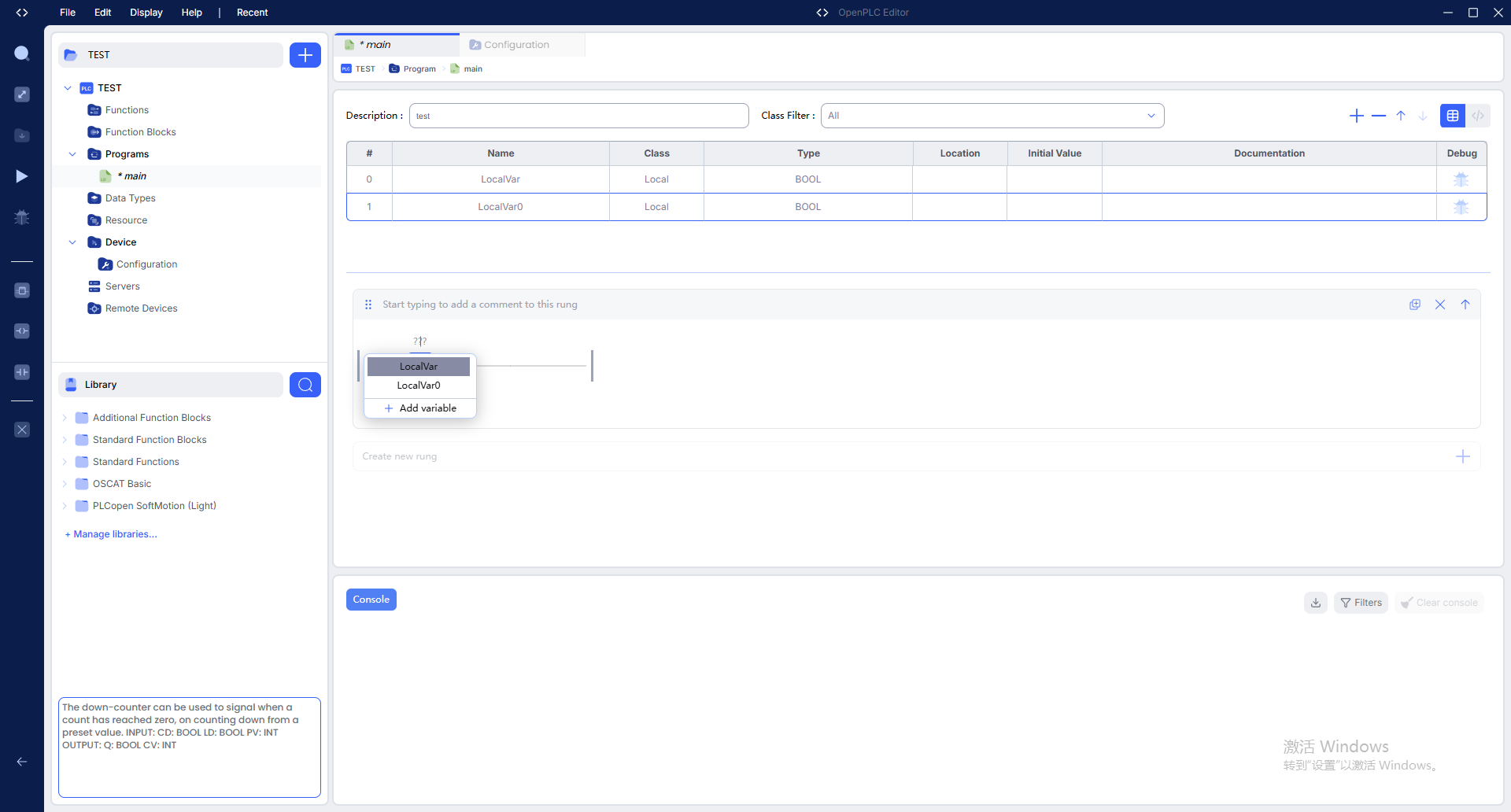Move the variable down with the down arrow
This screenshot has height=812, width=1511.
click(x=1423, y=116)
